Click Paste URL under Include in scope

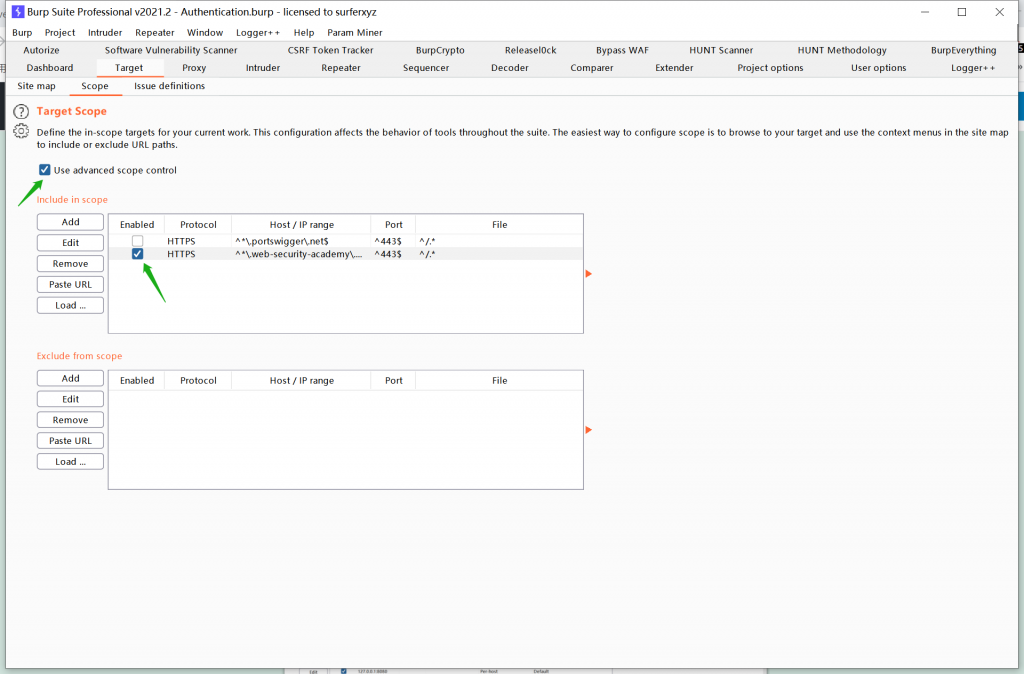coord(71,285)
